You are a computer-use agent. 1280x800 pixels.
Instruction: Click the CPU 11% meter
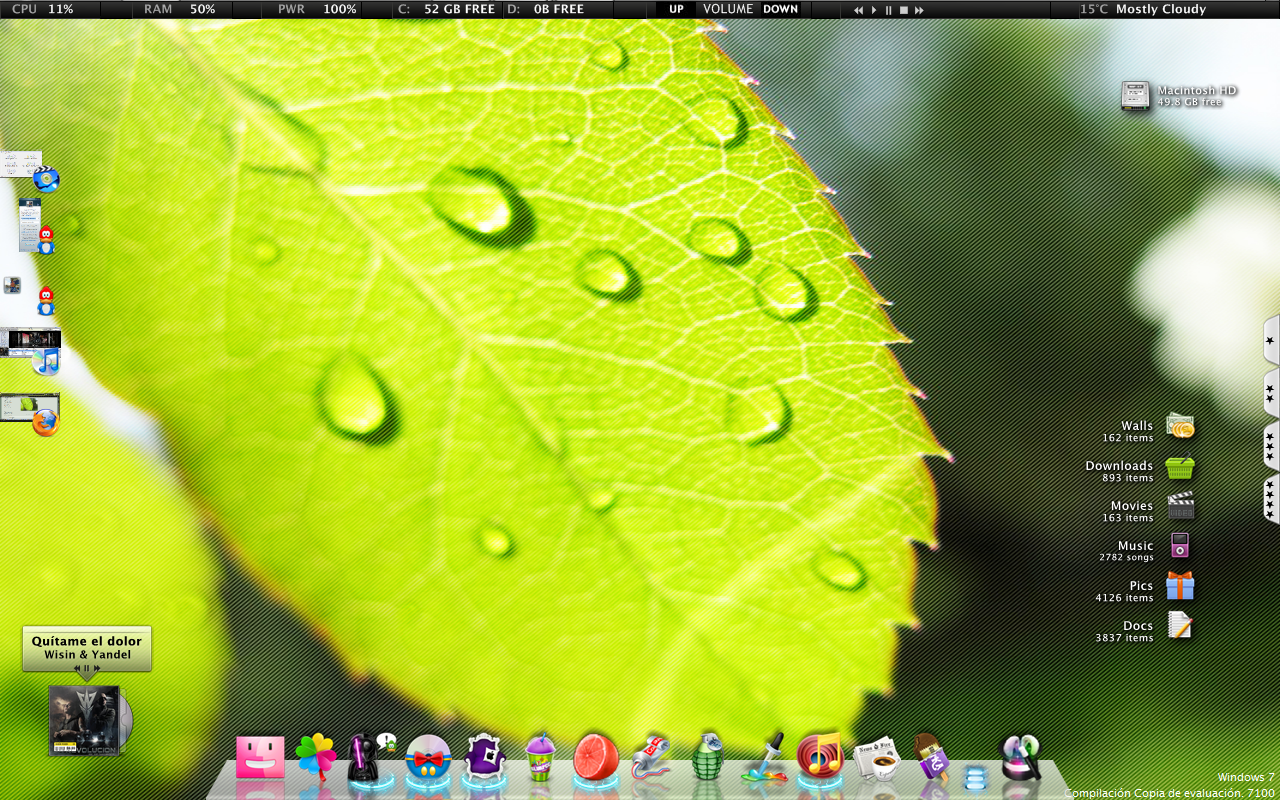pos(43,9)
